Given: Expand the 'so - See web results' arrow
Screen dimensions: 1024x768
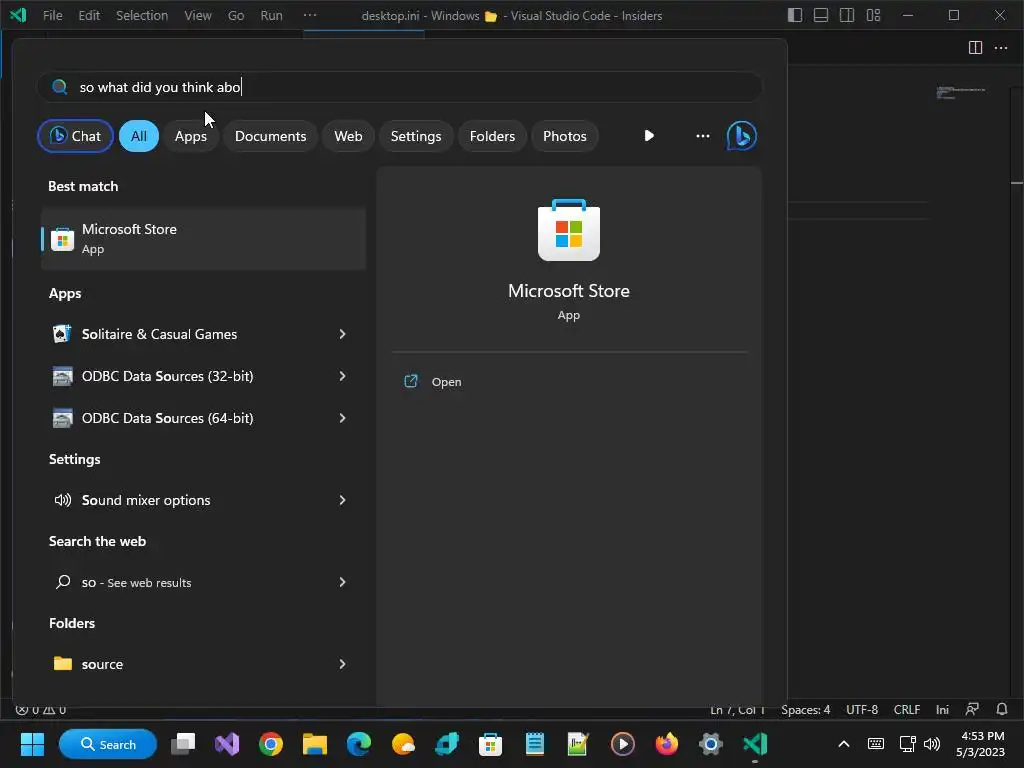Looking at the screenshot, I should 342,582.
